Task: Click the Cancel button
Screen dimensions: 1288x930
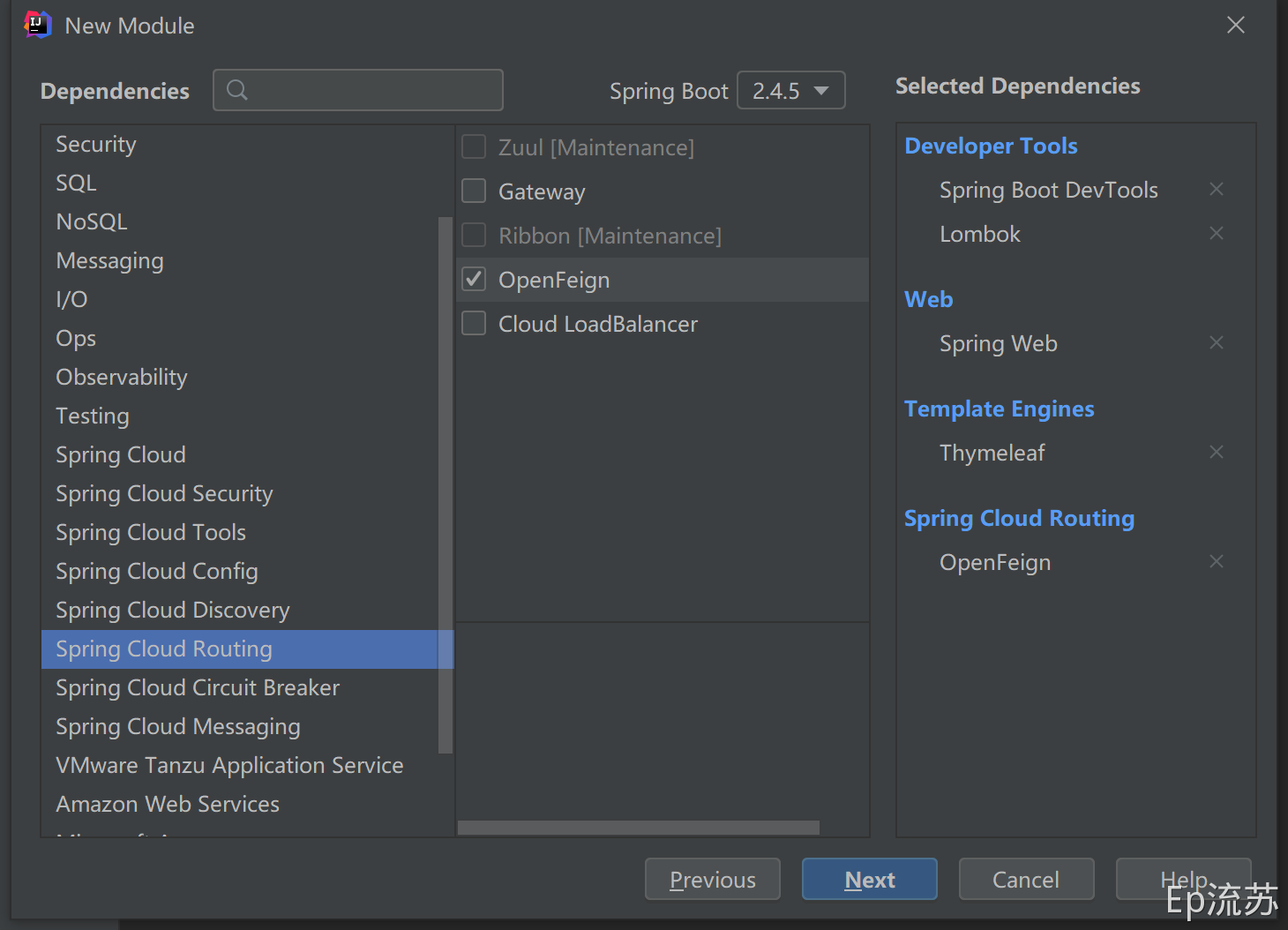Action: 1027,880
